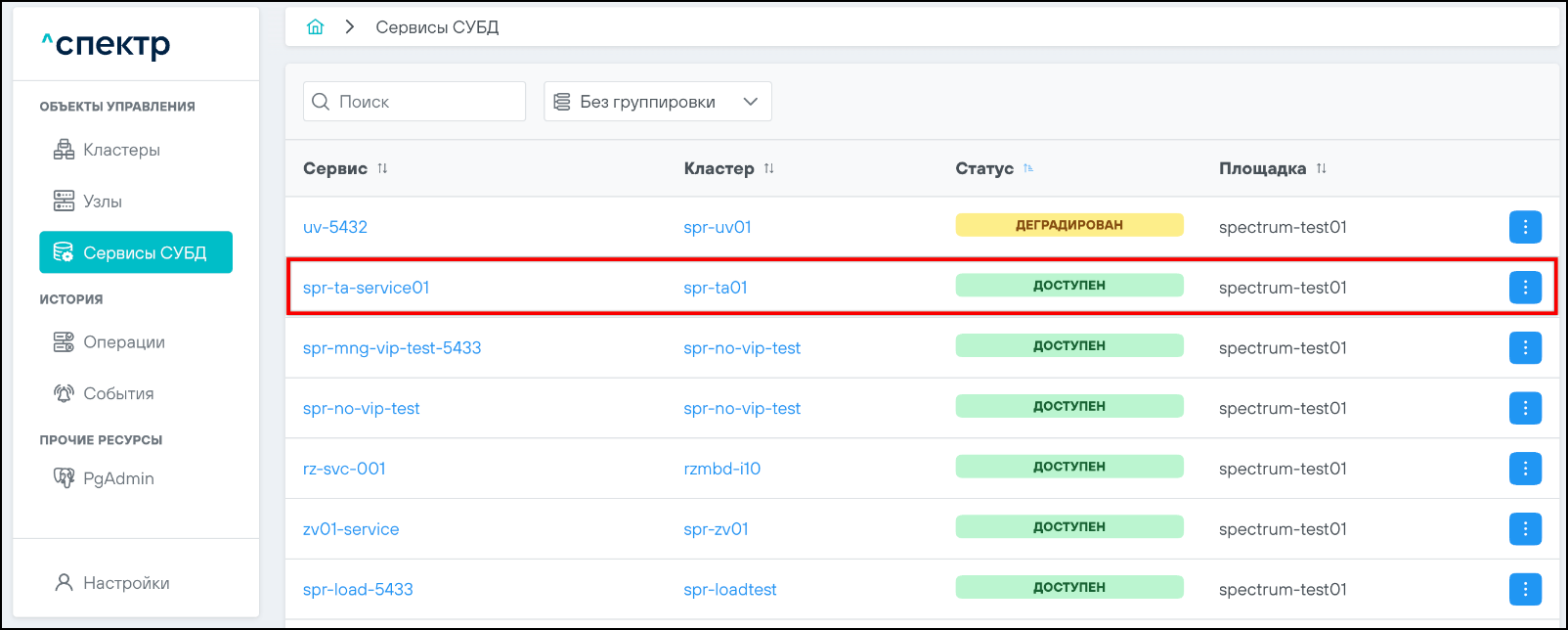The height and width of the screenshot is (630, 1568).
Task: Sort table by Кластер column
Action: pos(769,168)
